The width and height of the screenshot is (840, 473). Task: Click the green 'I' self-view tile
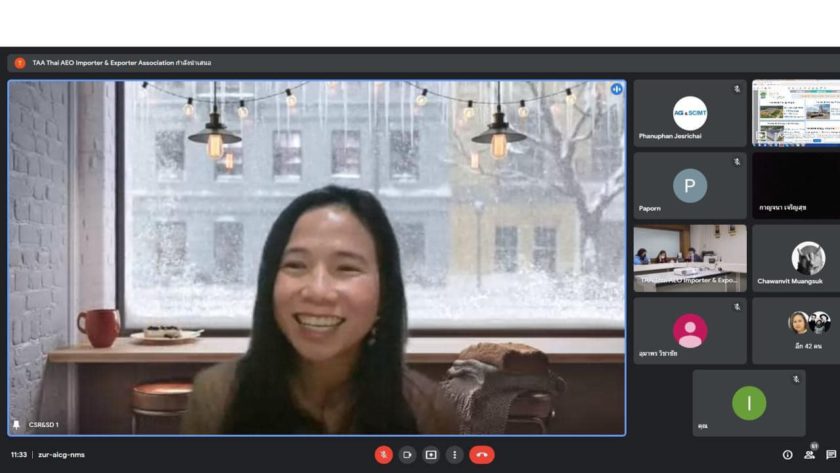pos(748,403)
